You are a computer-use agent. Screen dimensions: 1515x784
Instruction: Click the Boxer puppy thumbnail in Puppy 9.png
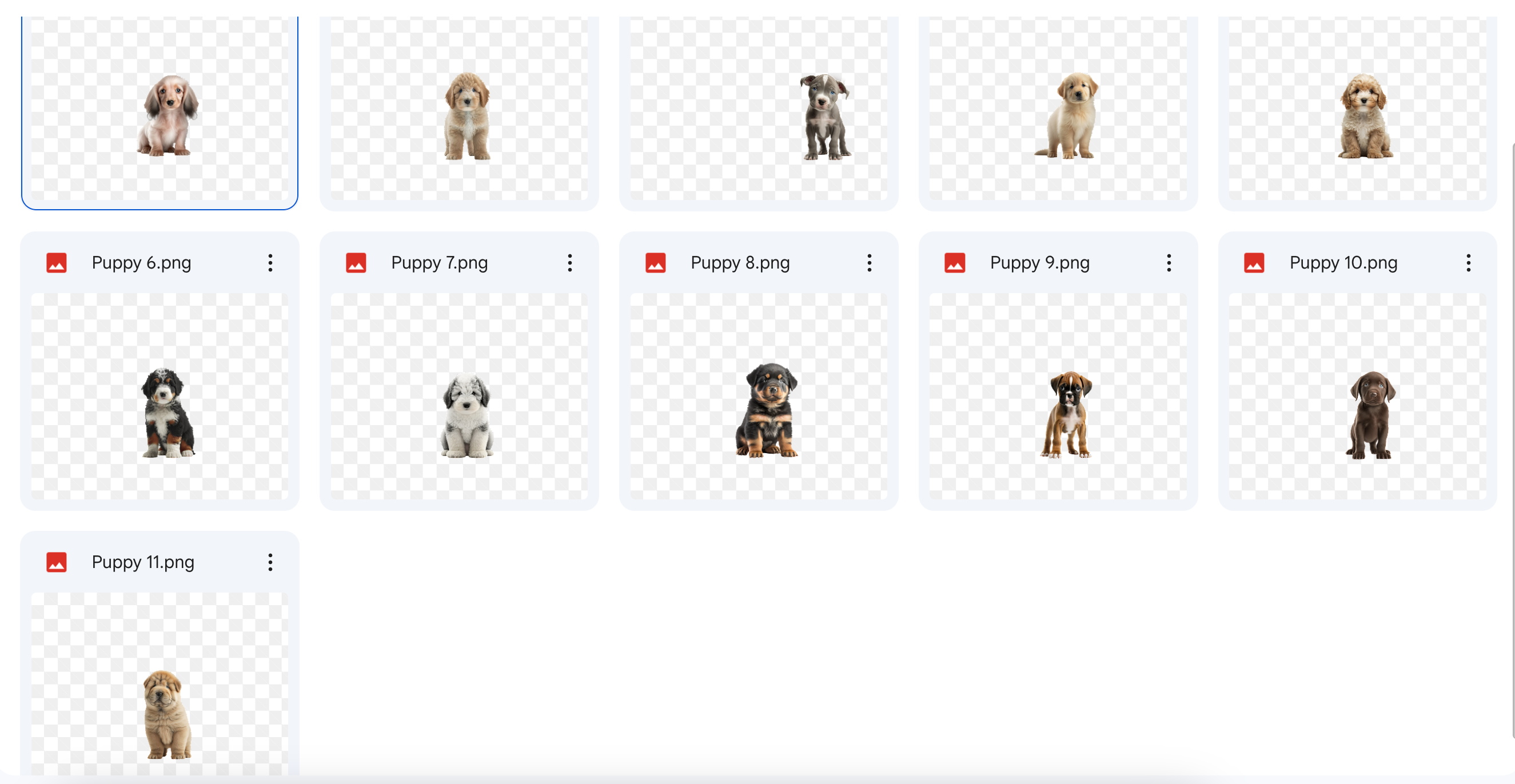(x=1058, y=396)
